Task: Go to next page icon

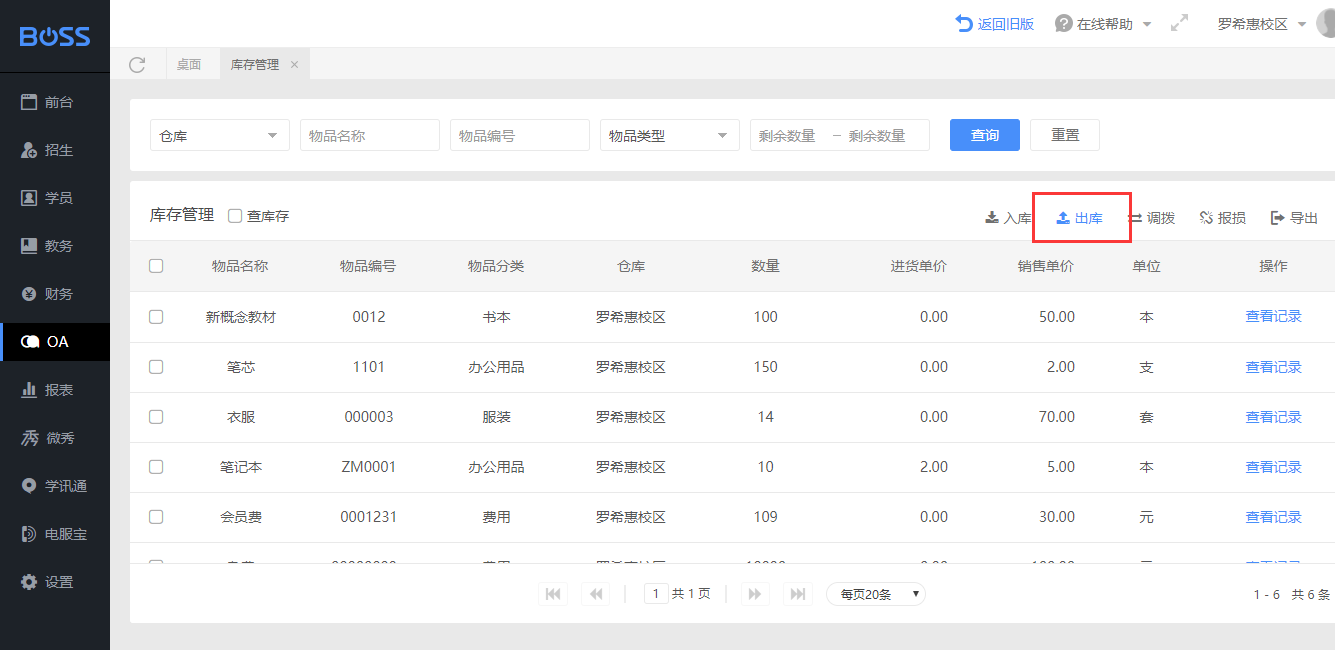Action: click(x=755, y=594)
